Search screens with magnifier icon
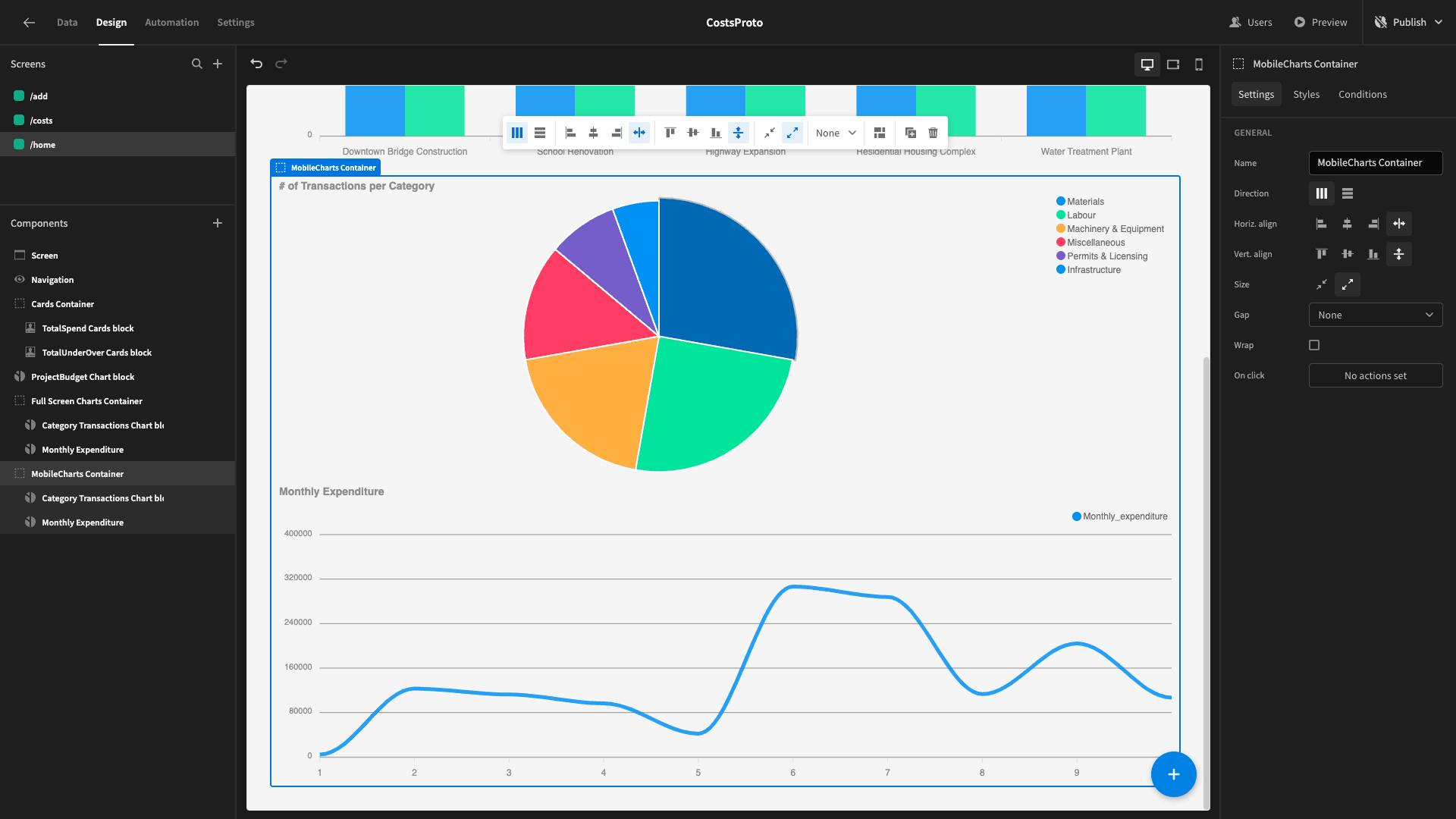1456x819 pixels. pos(197,64)
